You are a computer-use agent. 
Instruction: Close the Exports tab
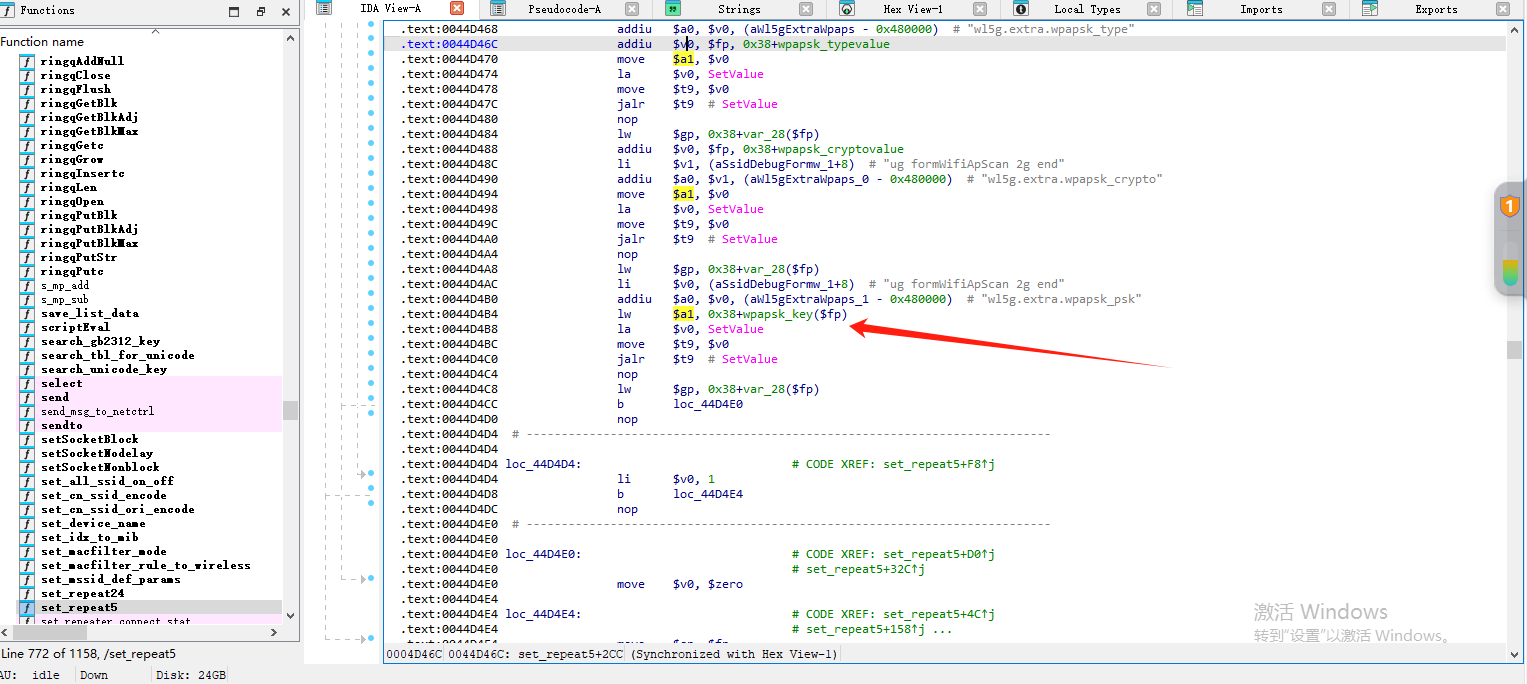pos(1503,9)
